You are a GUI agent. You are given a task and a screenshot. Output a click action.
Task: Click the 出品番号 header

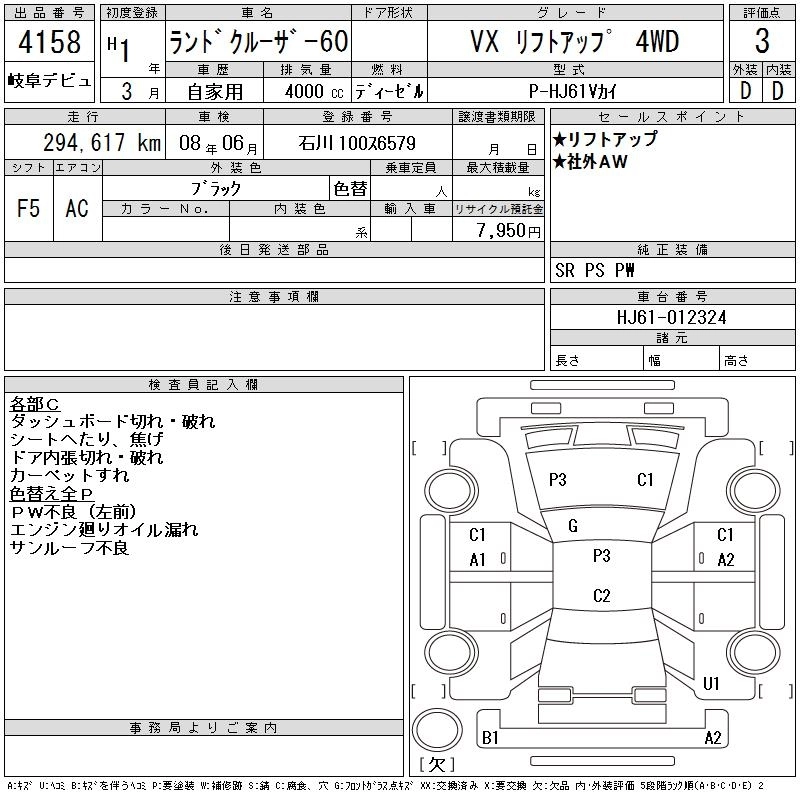[49, 13]
